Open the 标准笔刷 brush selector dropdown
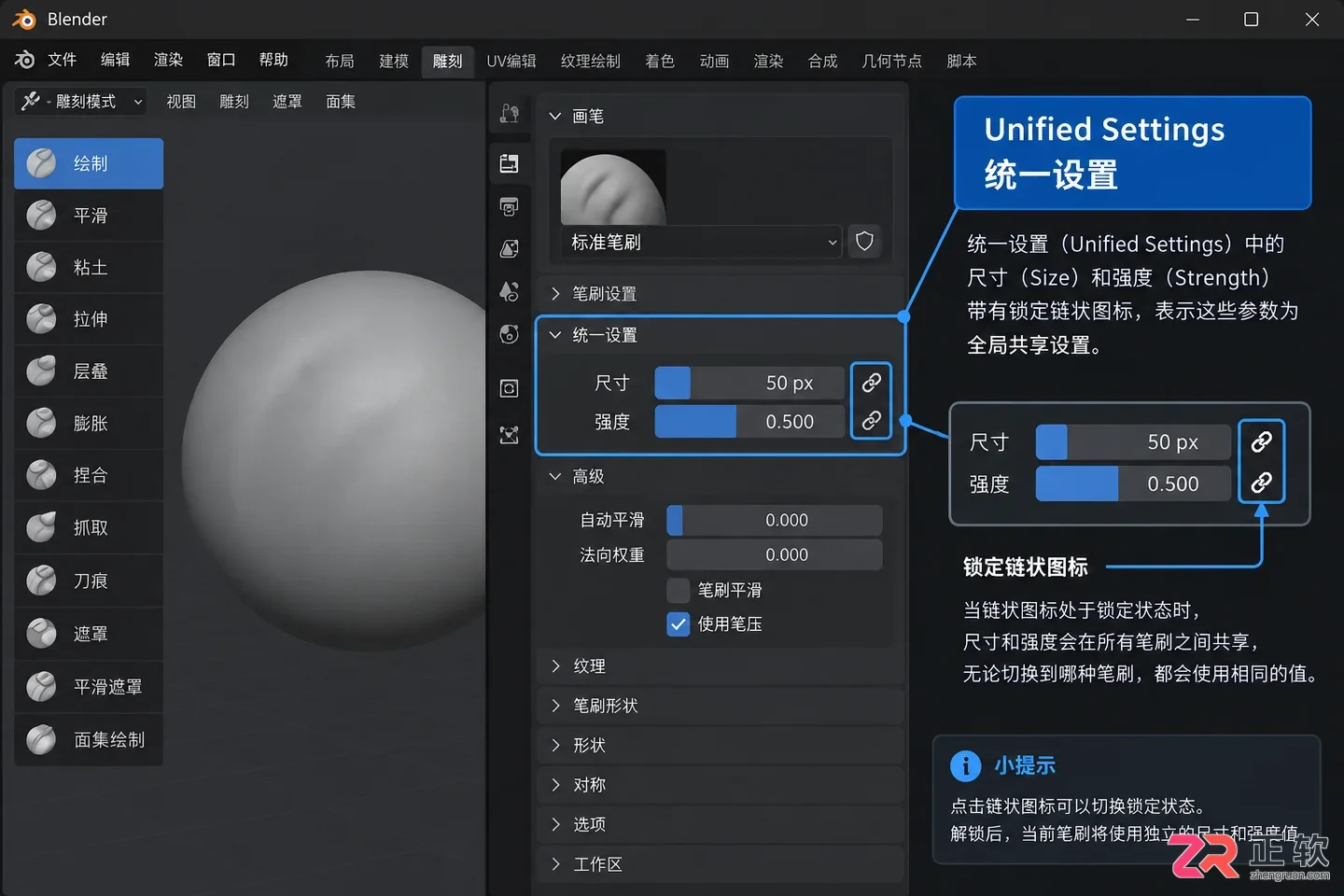Image resolution: width=1344 pixels, height=896 pixels. (701, 242)
